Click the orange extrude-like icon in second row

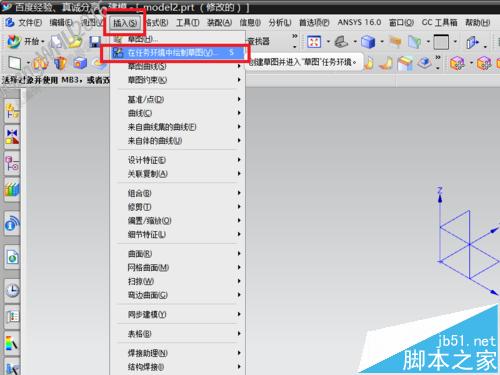pos(40,63)
